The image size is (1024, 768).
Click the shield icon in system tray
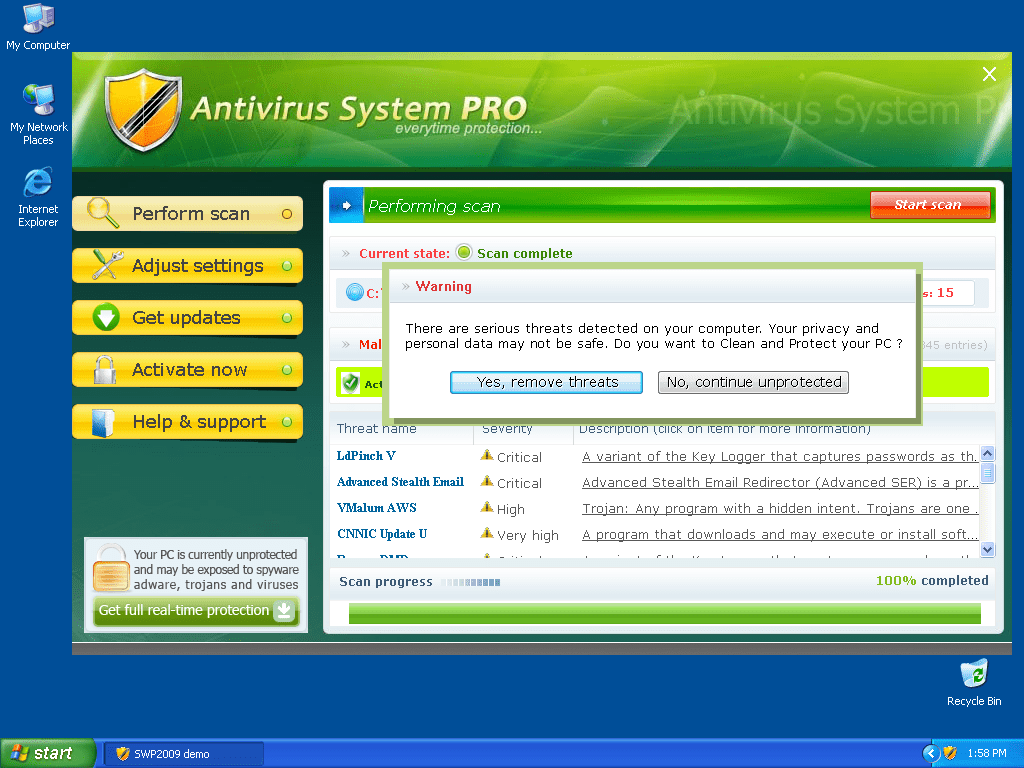click(950, 753)
